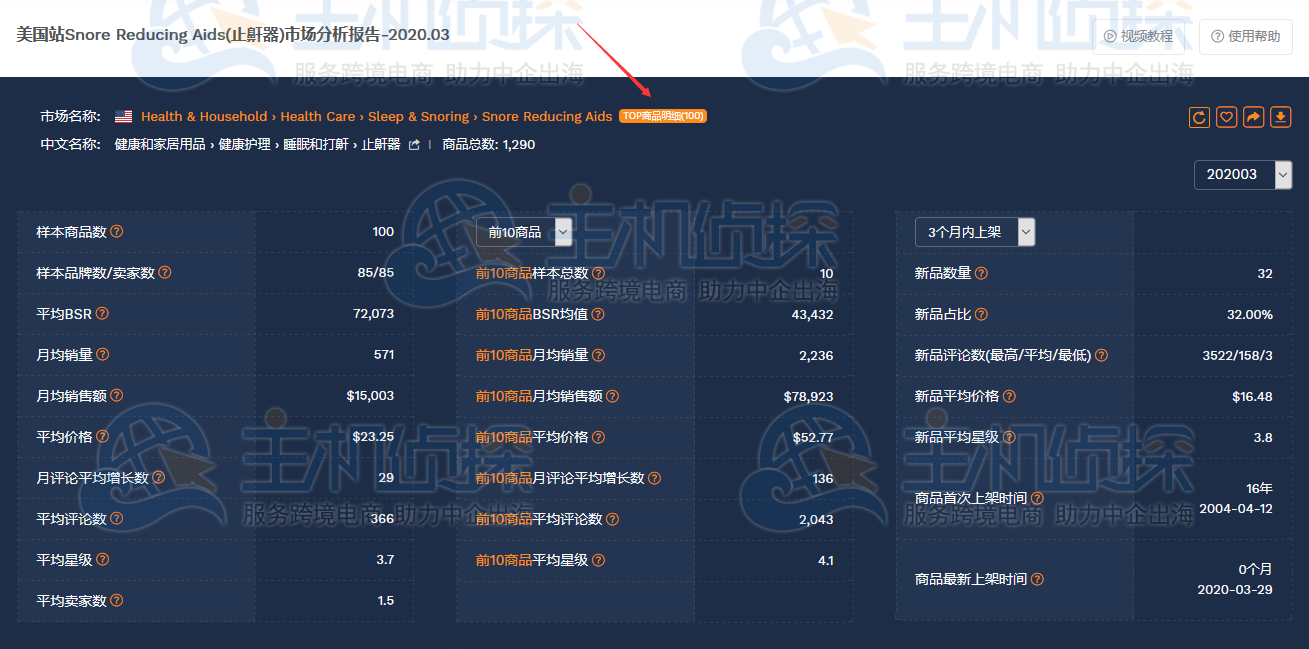The width and height of the screenshot is (1309, 649).
Task: Expand the 202003 month dropdown
Action: click(1283, 174)
